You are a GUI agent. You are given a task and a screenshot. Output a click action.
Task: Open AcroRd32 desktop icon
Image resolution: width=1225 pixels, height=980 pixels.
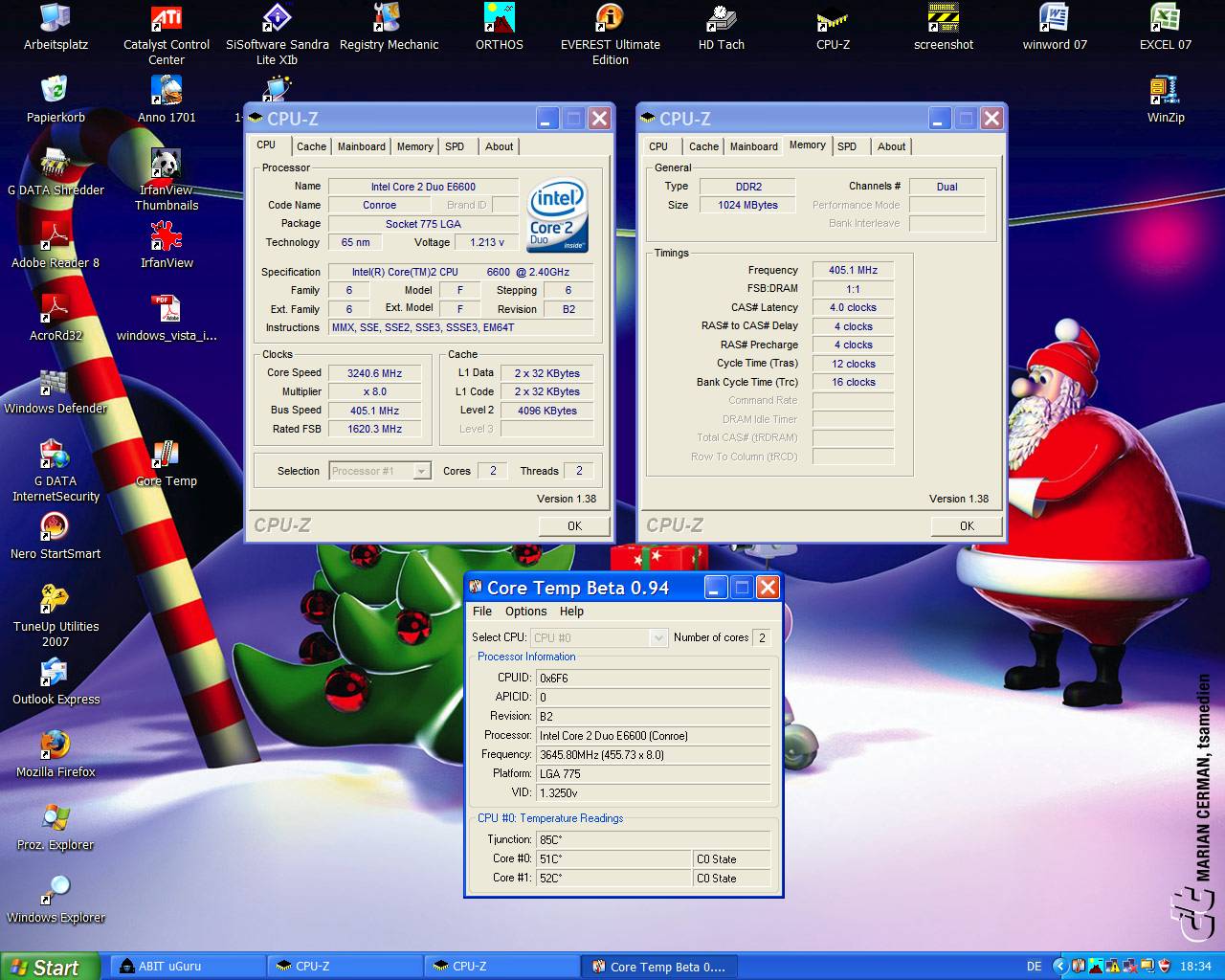coord(56,319)
